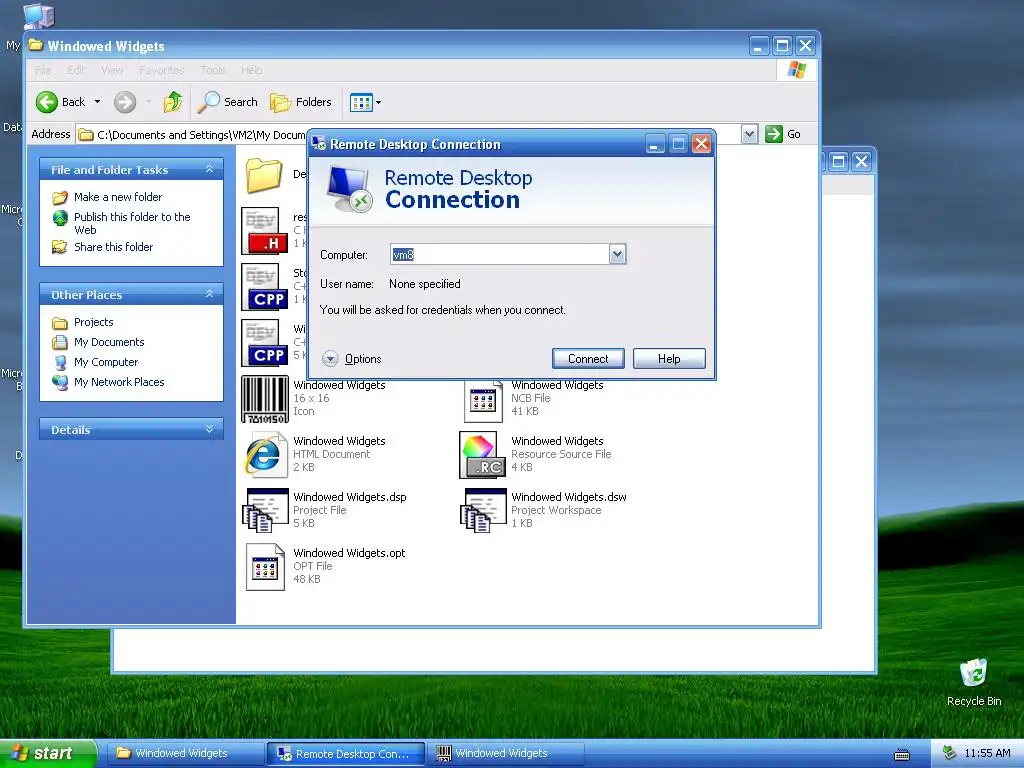The height and width of the screenshot is (768, 1024).
Task: Collapse the File and Folder Tasks panel
Action: tap(210, 169)
